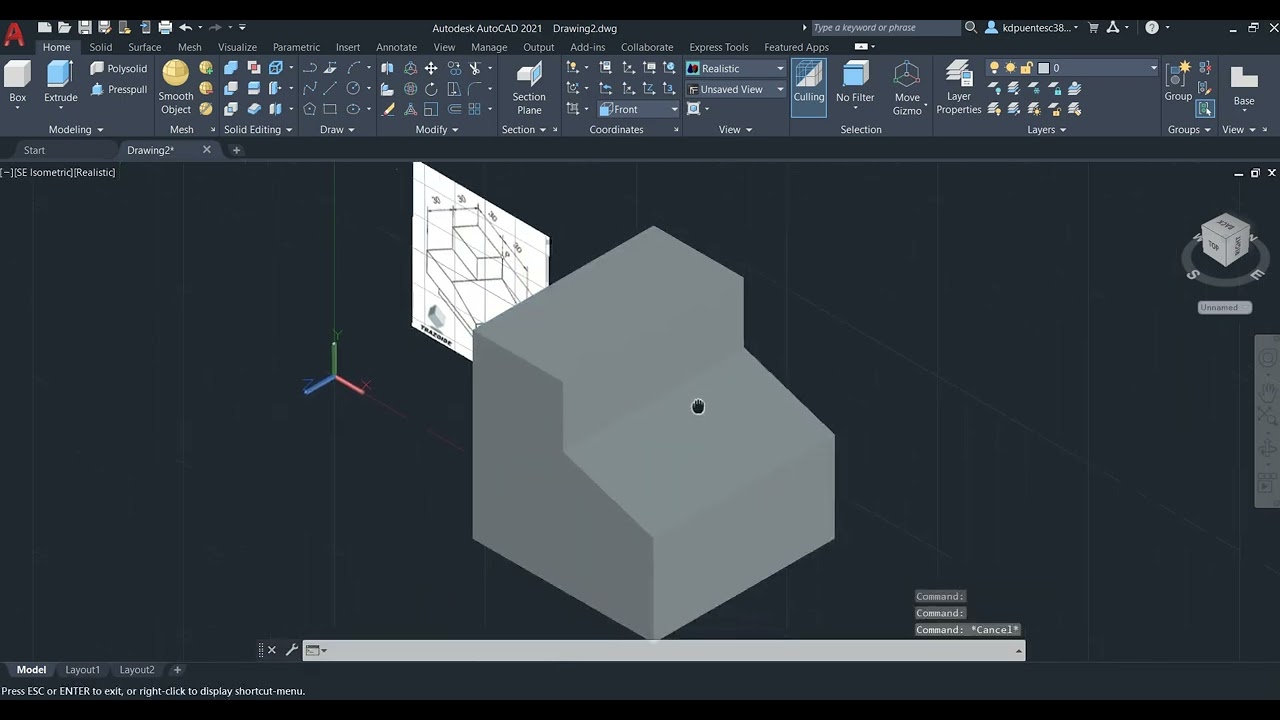1280x720 pixels.
Task: Click the search binoculars icon
Action: click(x=970, y=28)
